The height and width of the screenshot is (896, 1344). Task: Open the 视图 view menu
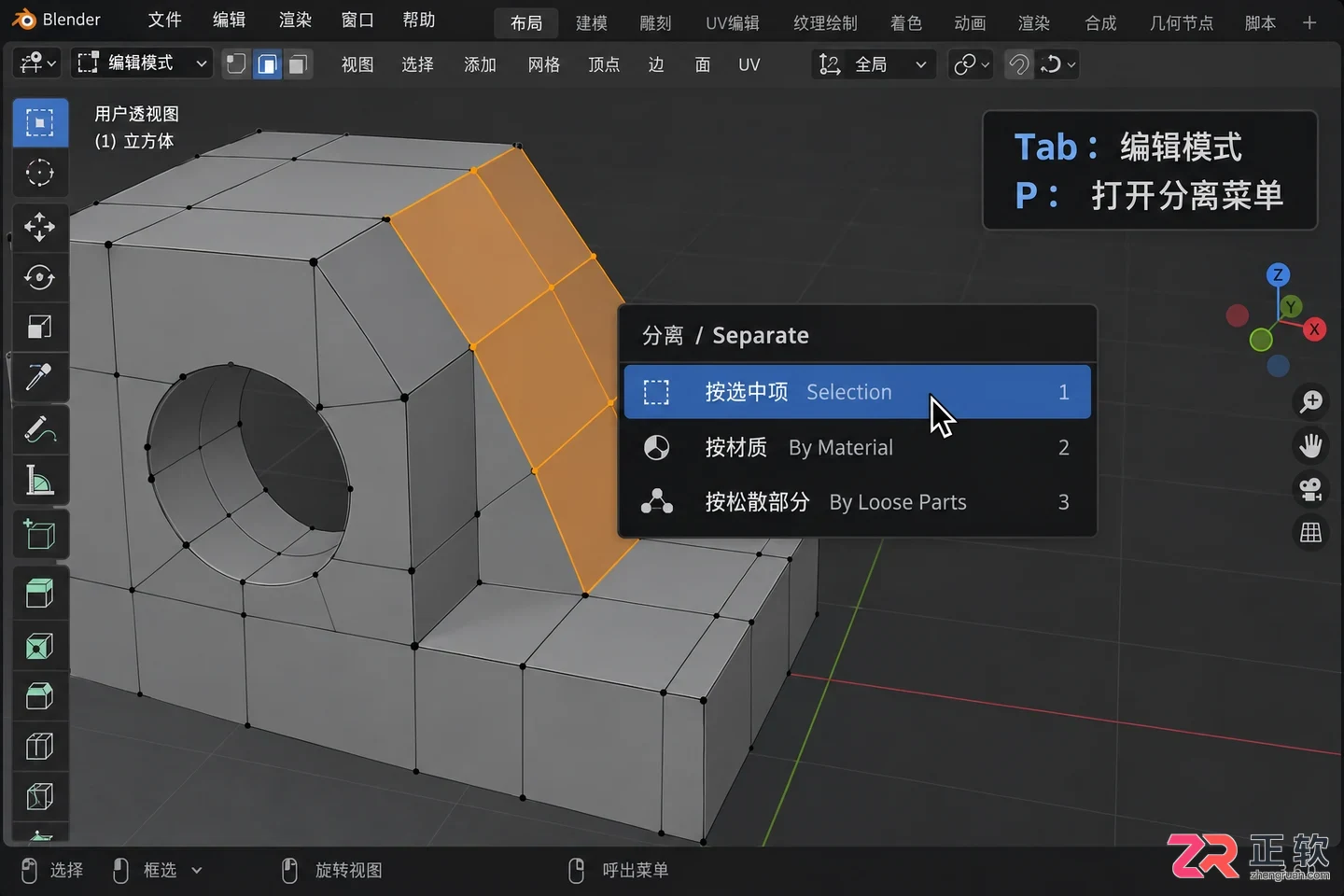pyautogui.click(x=357, y=64)
